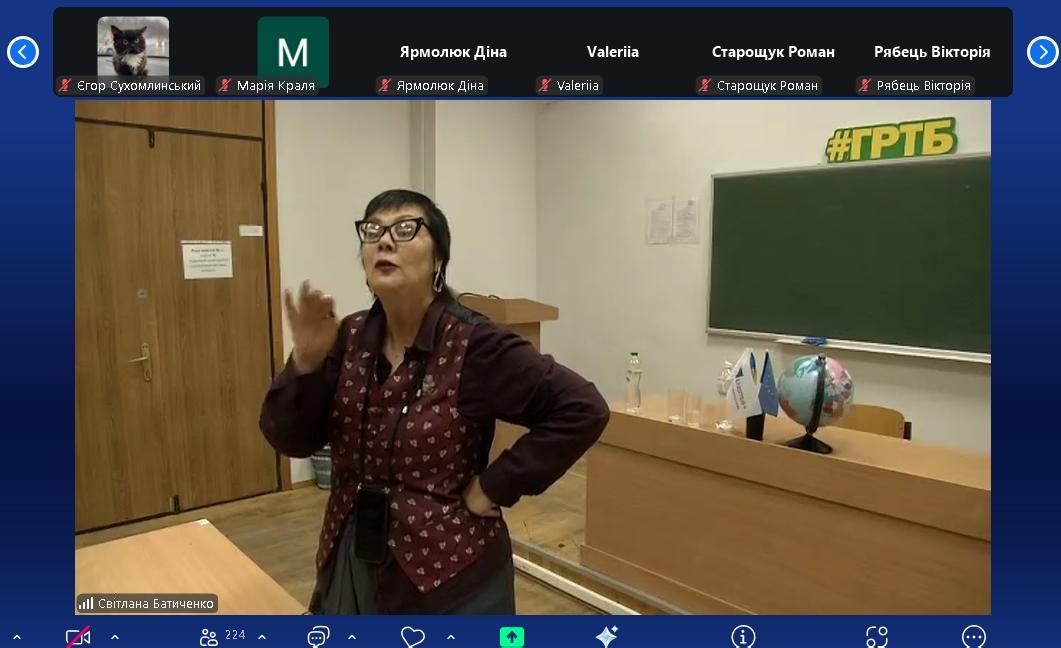This screenshot has height=648, width=1061.
Task: Open the AI Companion sparkle icon
Action: [606, 637]
